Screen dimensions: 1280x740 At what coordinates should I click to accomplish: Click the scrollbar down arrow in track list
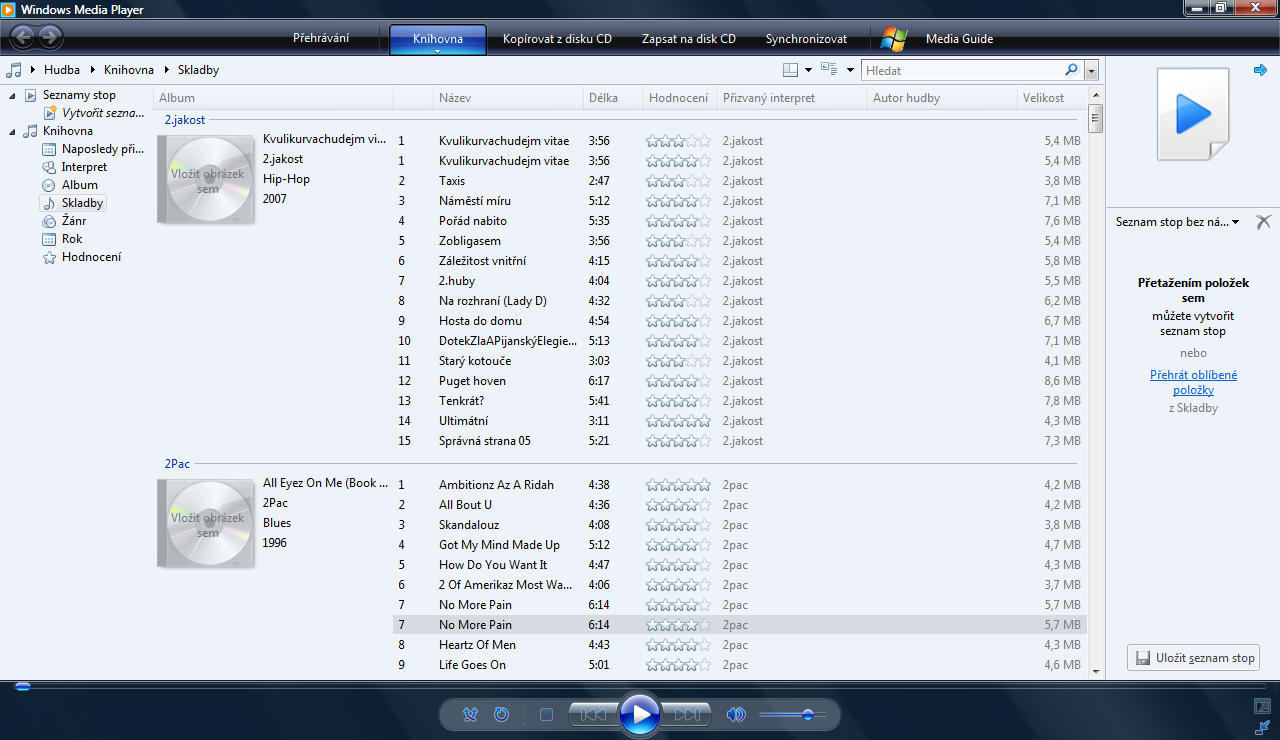tap(1096, 672)
